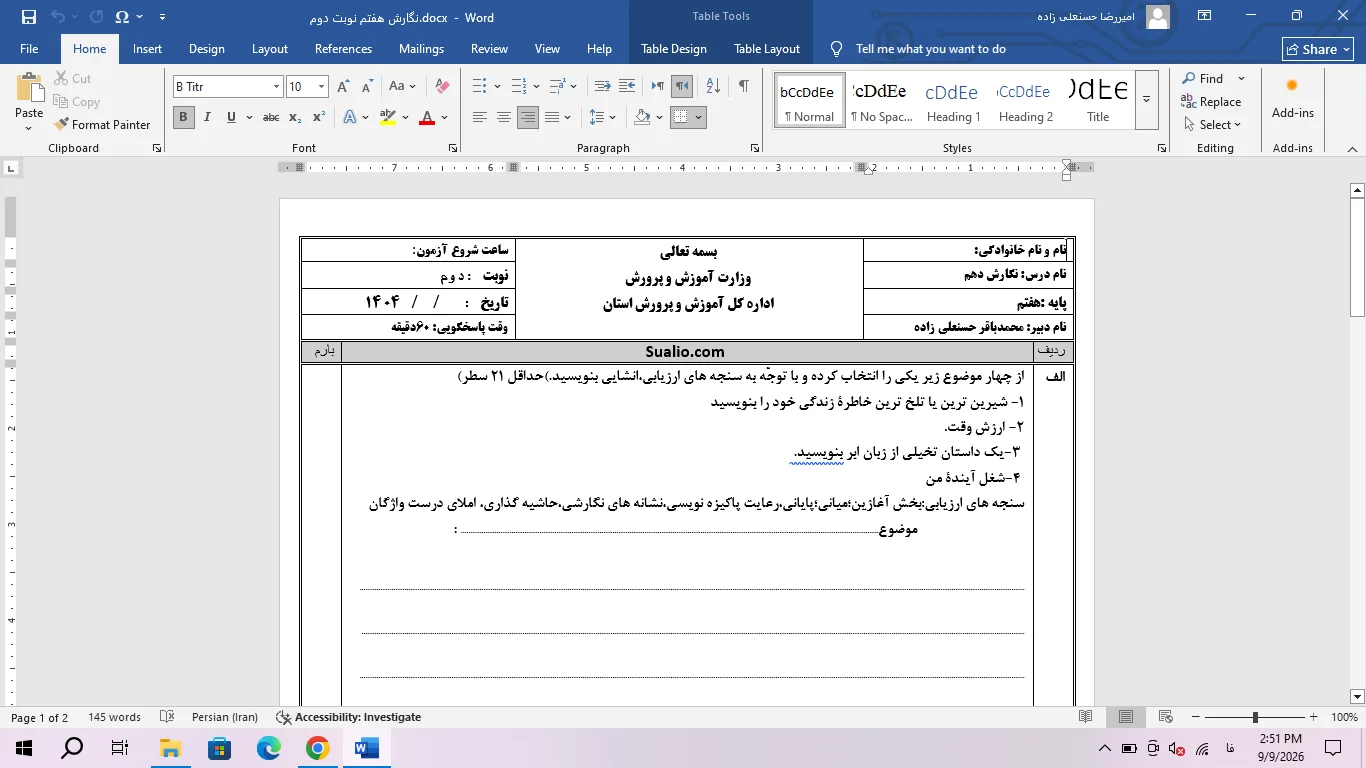This screenshot has height=768, width=1366.
Task: Copy the selection in Clipboard group
Action: (x=76, y=101)
